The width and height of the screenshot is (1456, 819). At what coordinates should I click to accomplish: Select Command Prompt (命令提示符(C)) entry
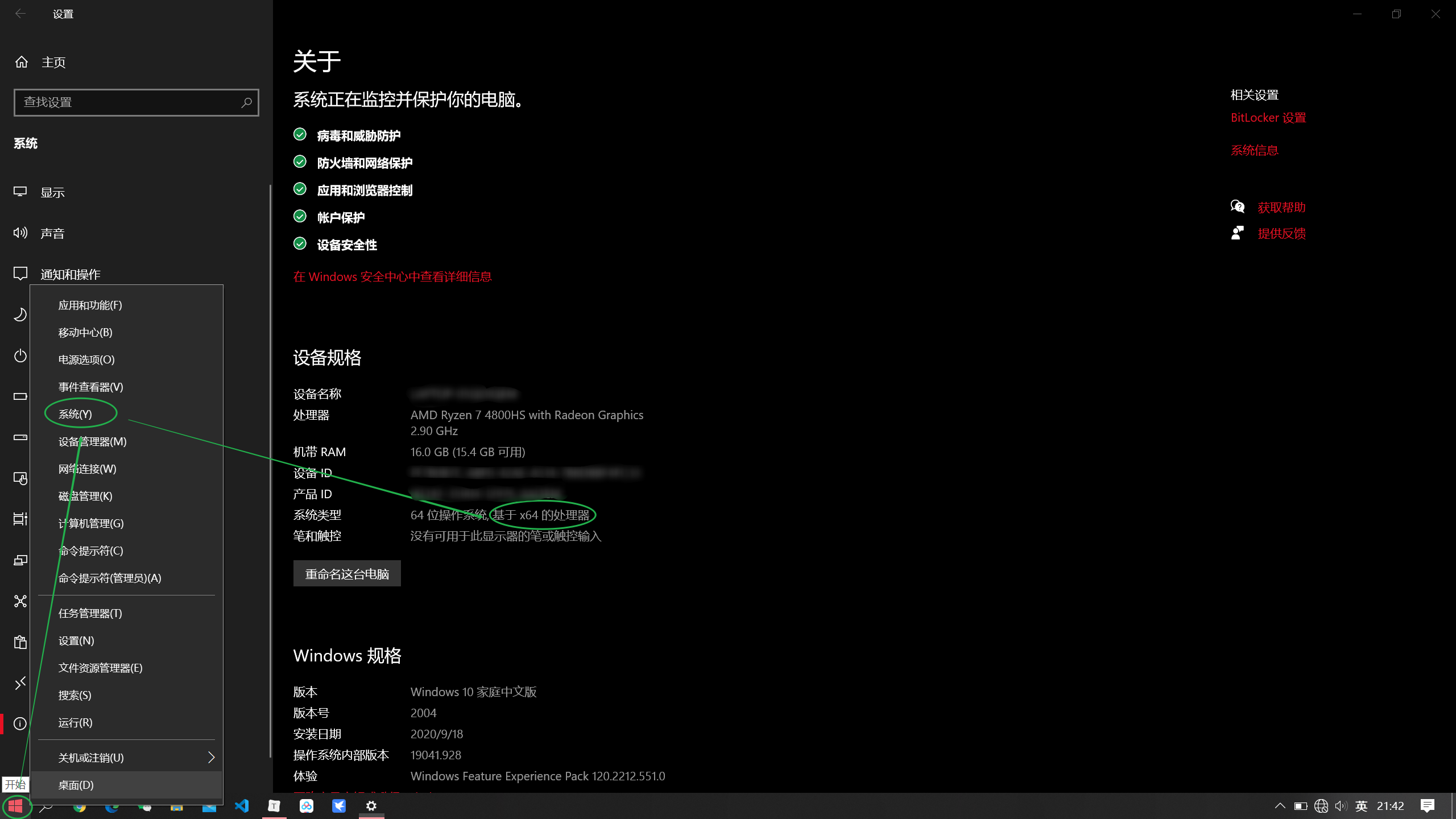(x=126, y=551)
